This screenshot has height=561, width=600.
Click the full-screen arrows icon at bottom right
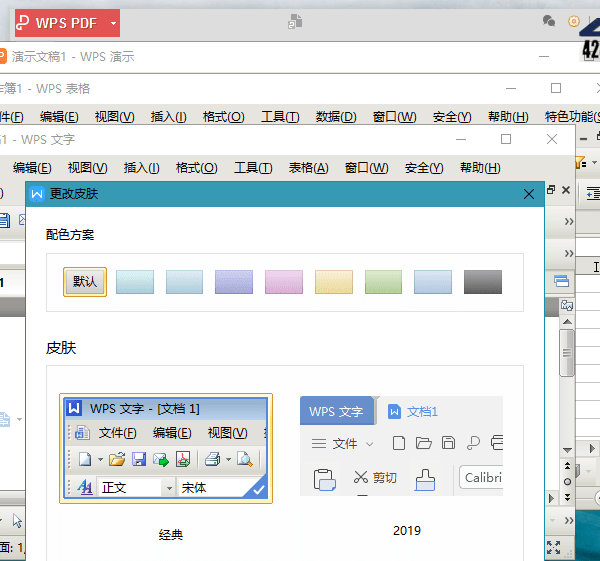point(554,547)
